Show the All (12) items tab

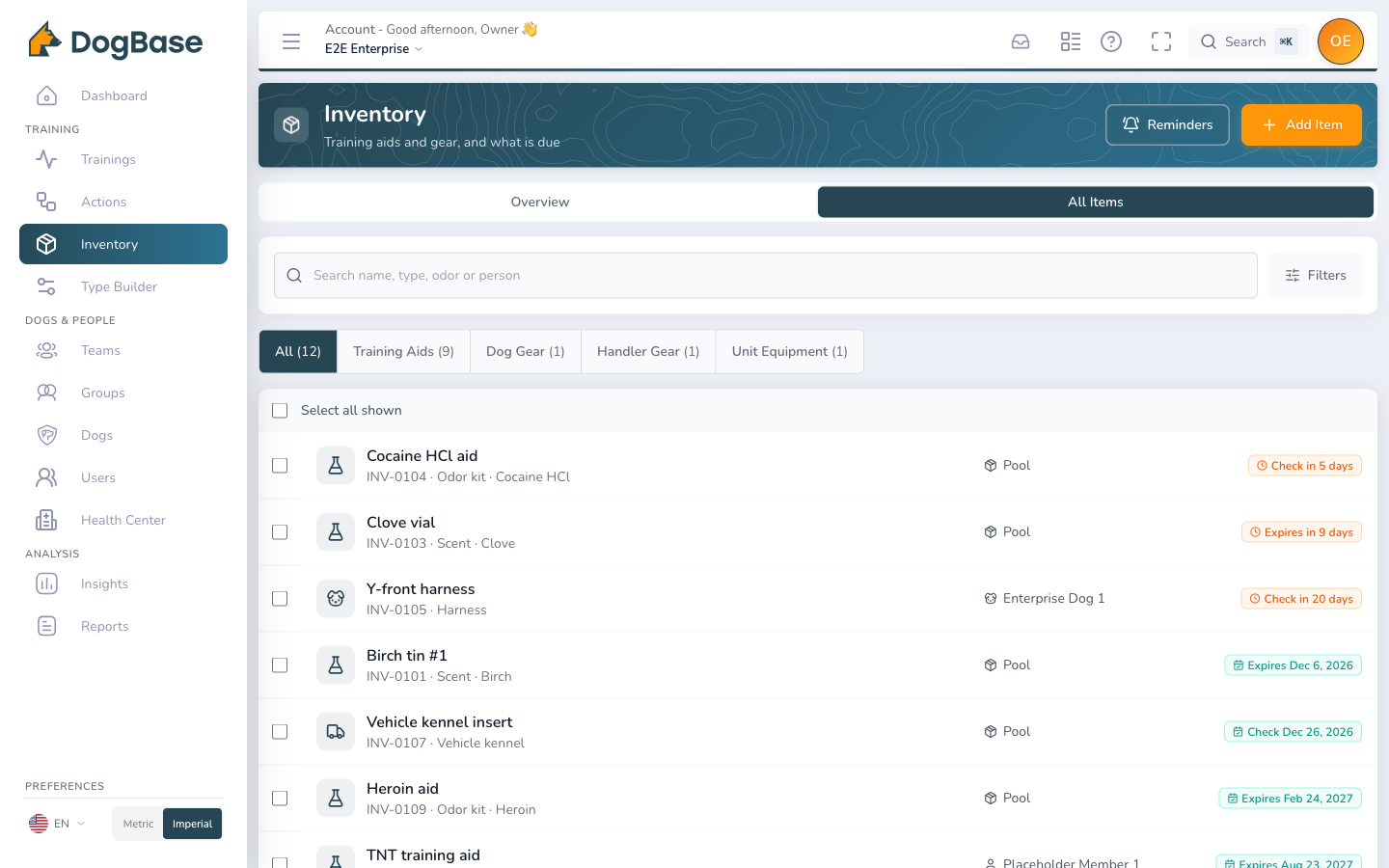(298, 352)
